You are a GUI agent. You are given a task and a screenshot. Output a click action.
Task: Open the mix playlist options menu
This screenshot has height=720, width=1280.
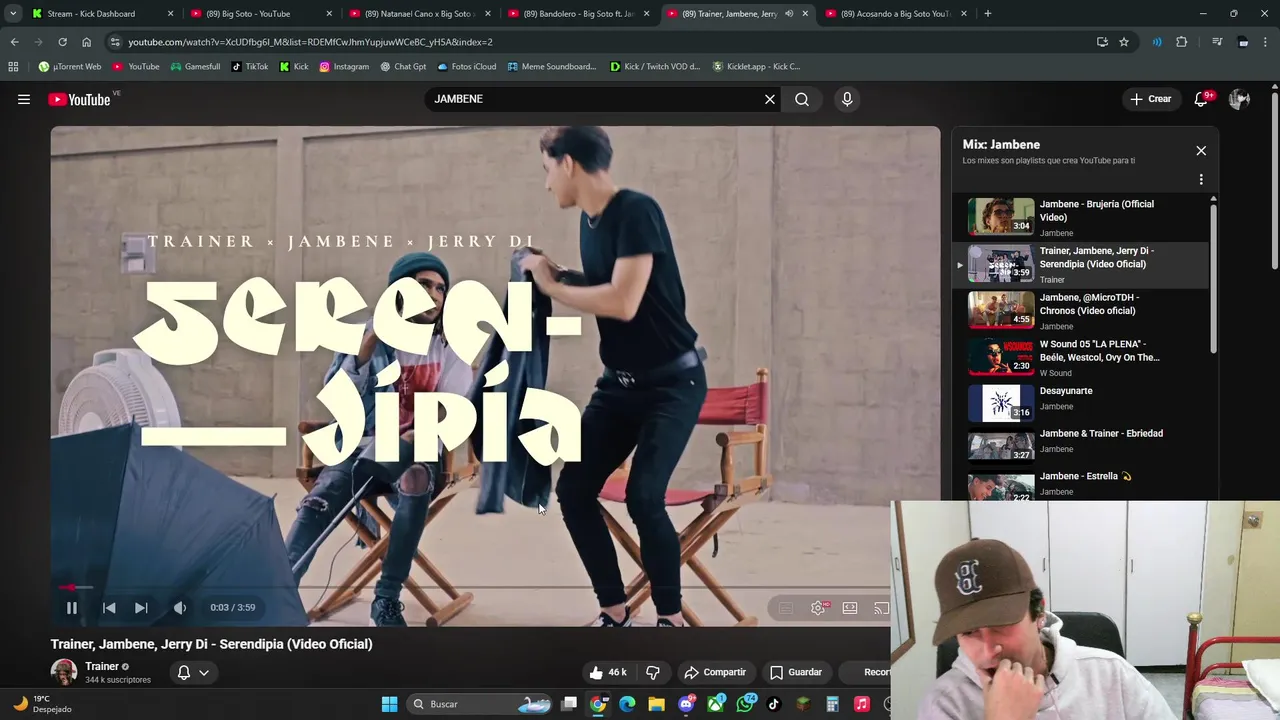click(x=1201, y=180)
